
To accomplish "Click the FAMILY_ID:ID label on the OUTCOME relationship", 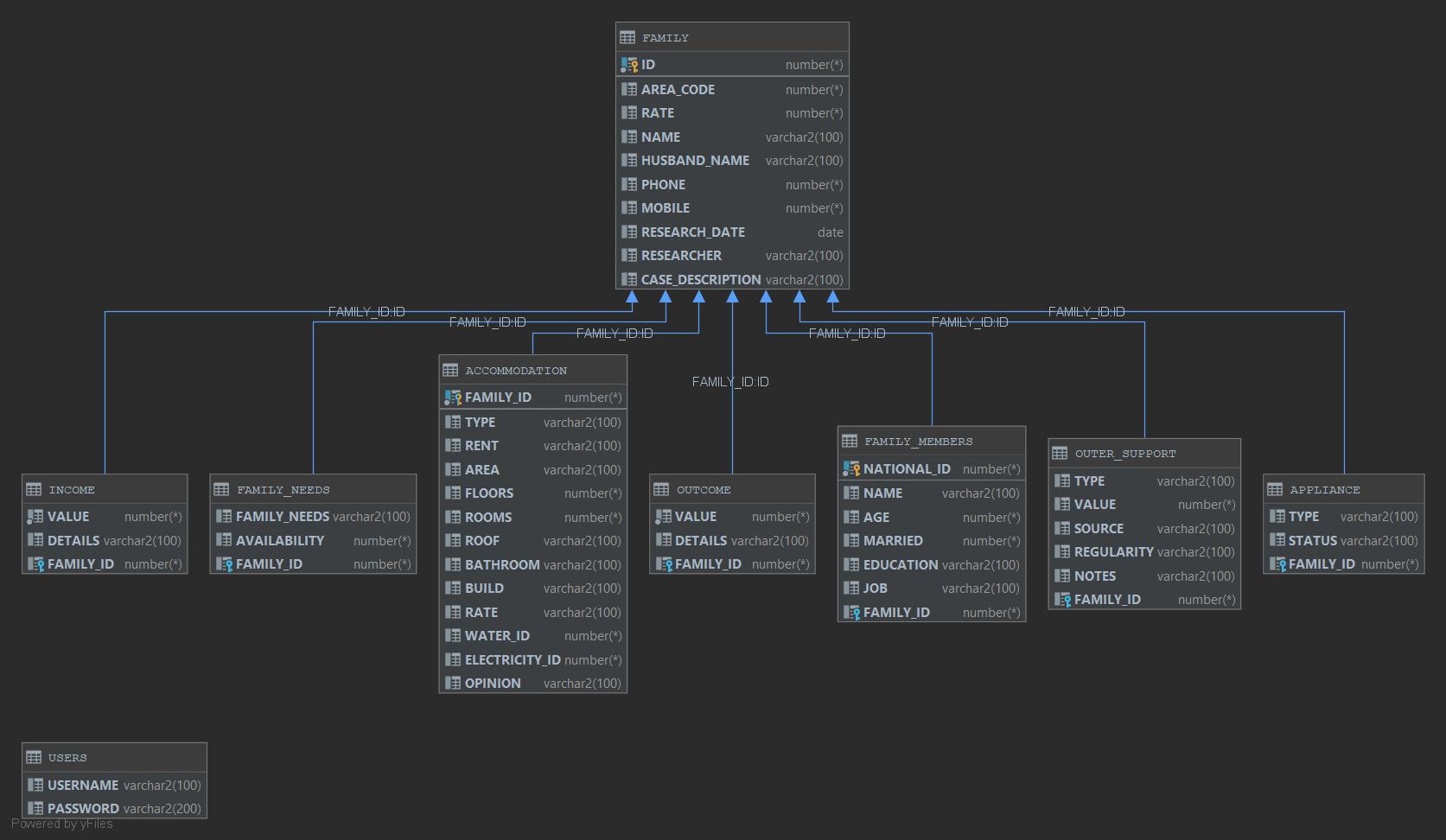I will tap(730, 381).
